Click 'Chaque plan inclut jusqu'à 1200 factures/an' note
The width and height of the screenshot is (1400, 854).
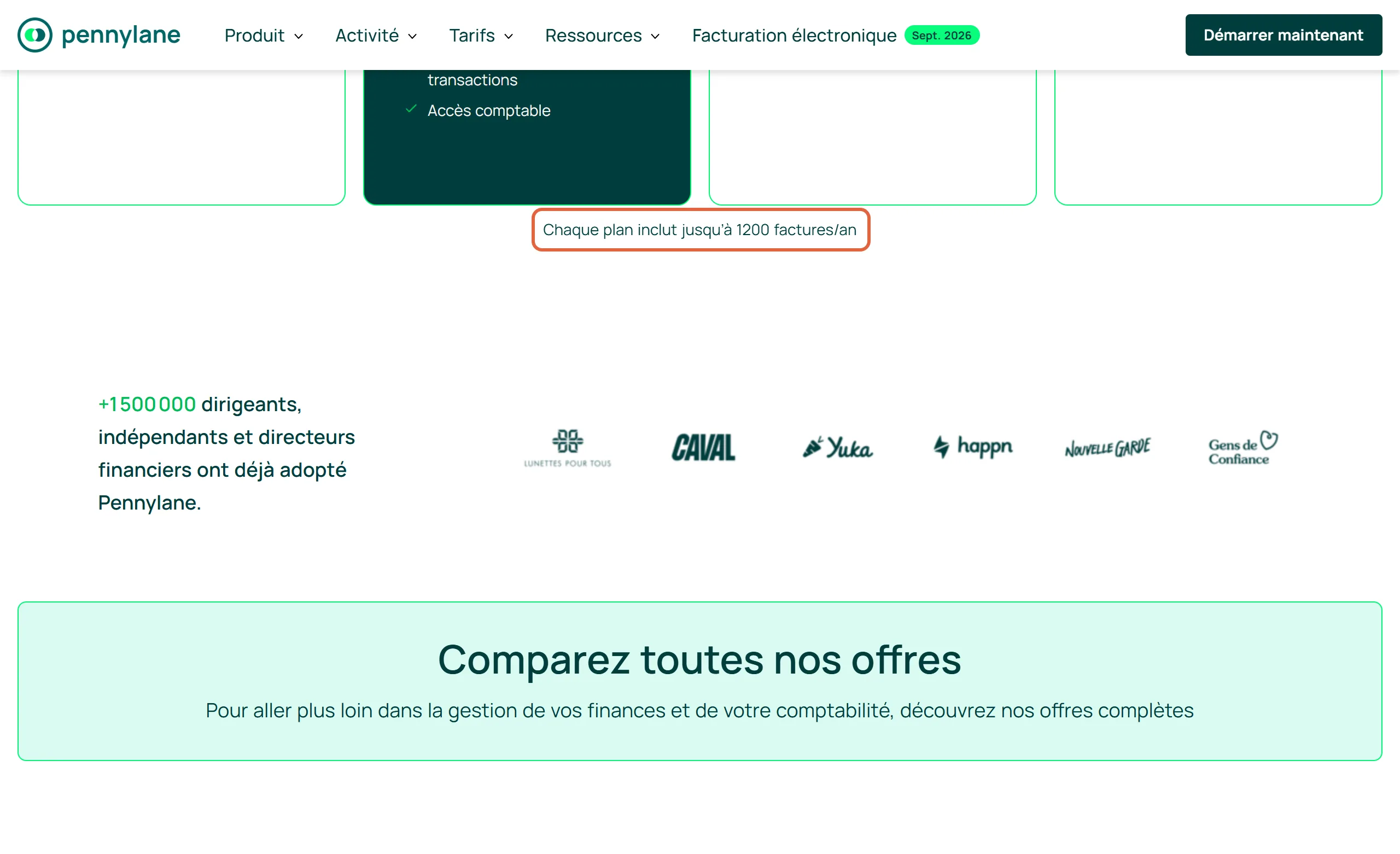click(x=700, y=230)
